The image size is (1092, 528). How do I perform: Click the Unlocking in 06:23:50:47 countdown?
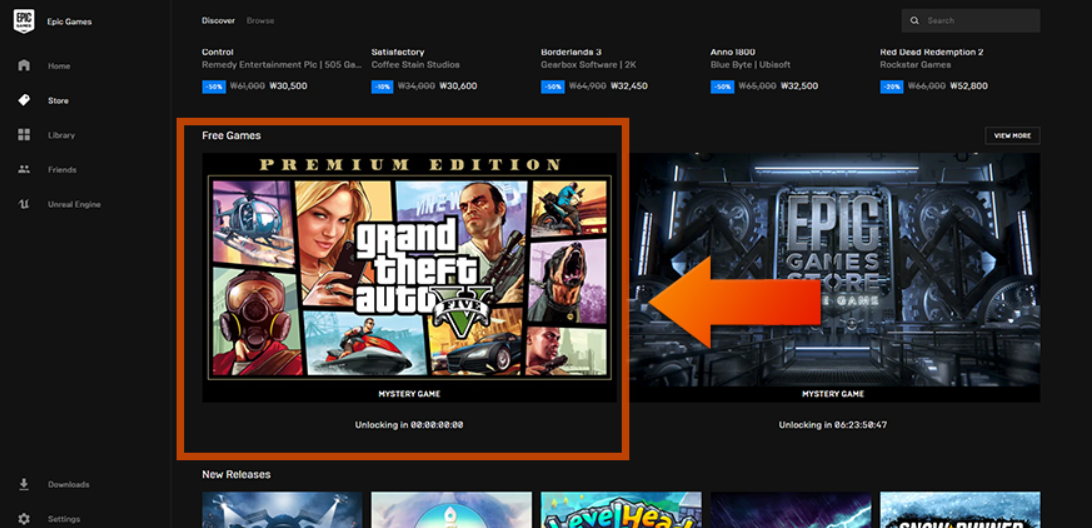833,425
